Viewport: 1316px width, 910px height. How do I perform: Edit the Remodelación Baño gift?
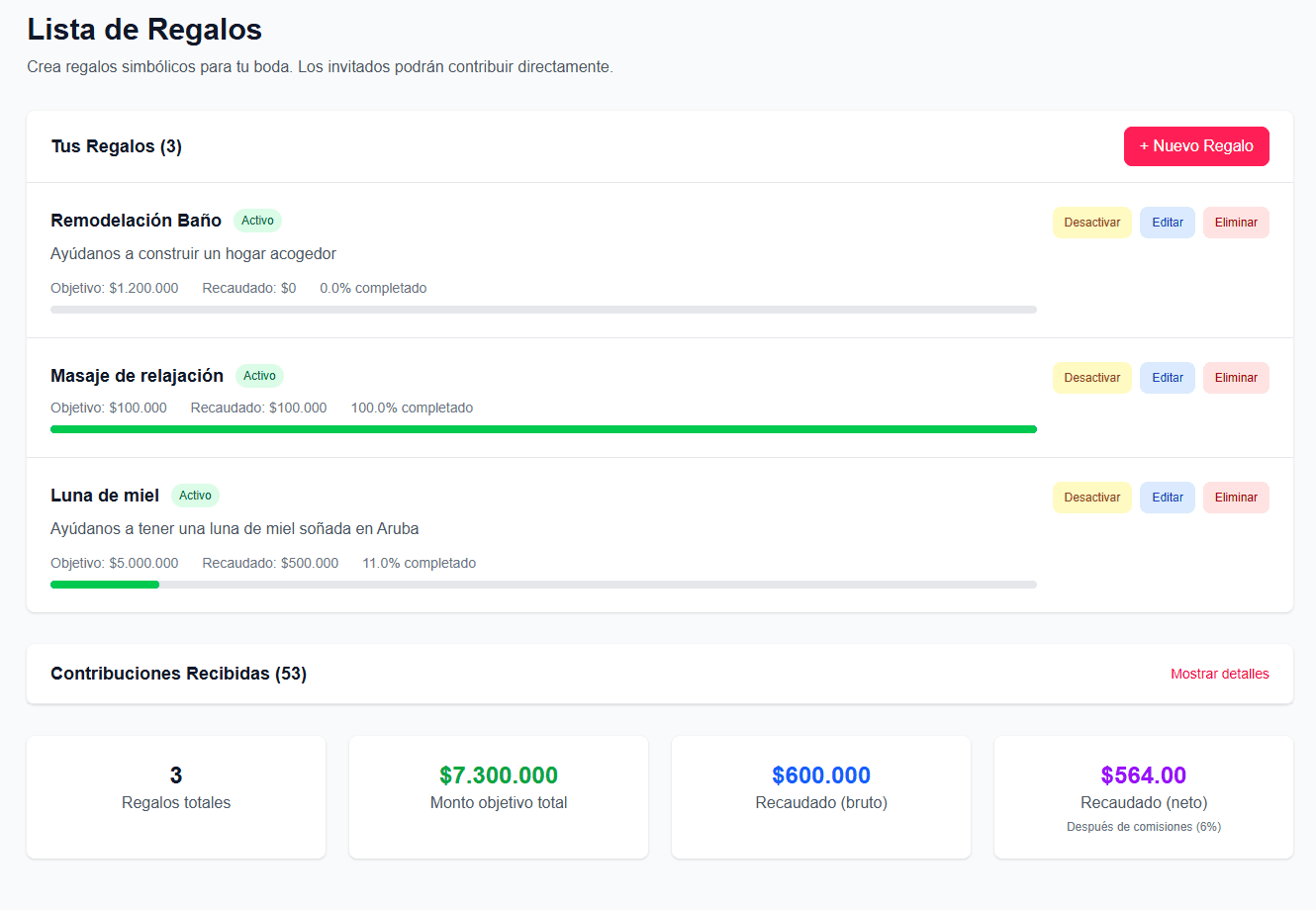(1167, 223)
